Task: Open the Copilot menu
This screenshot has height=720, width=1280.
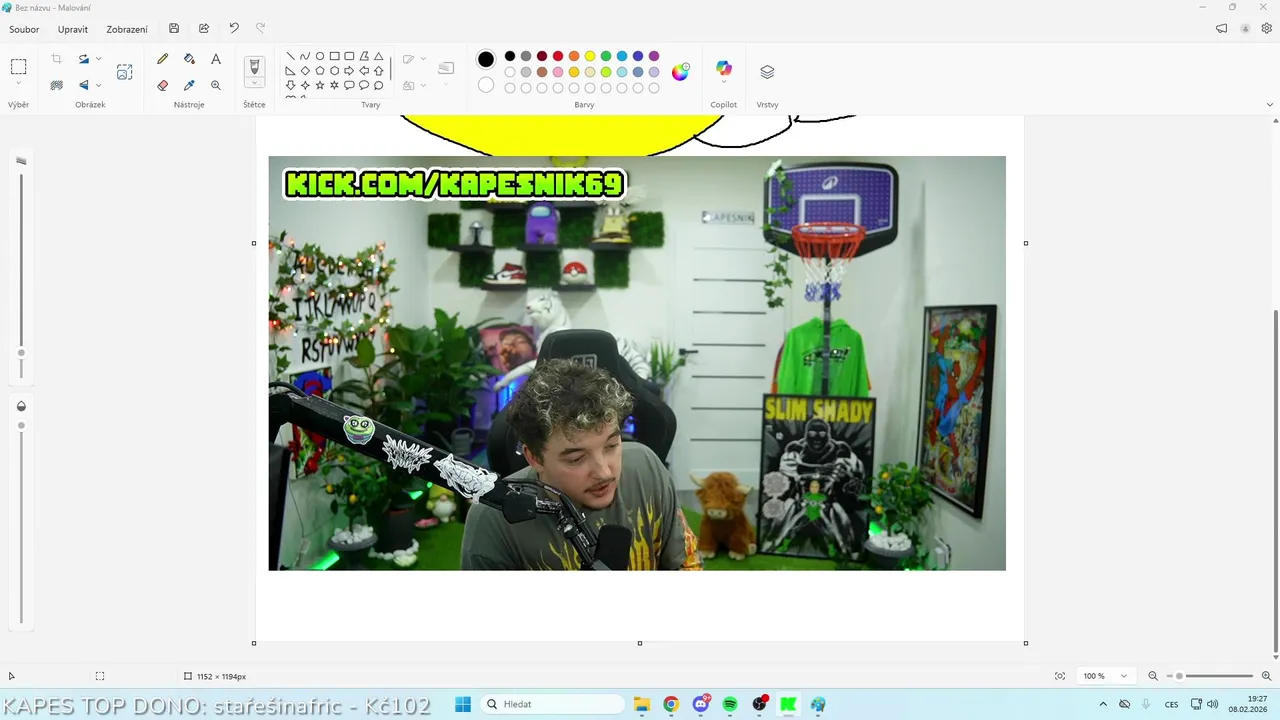Action: 724,71
